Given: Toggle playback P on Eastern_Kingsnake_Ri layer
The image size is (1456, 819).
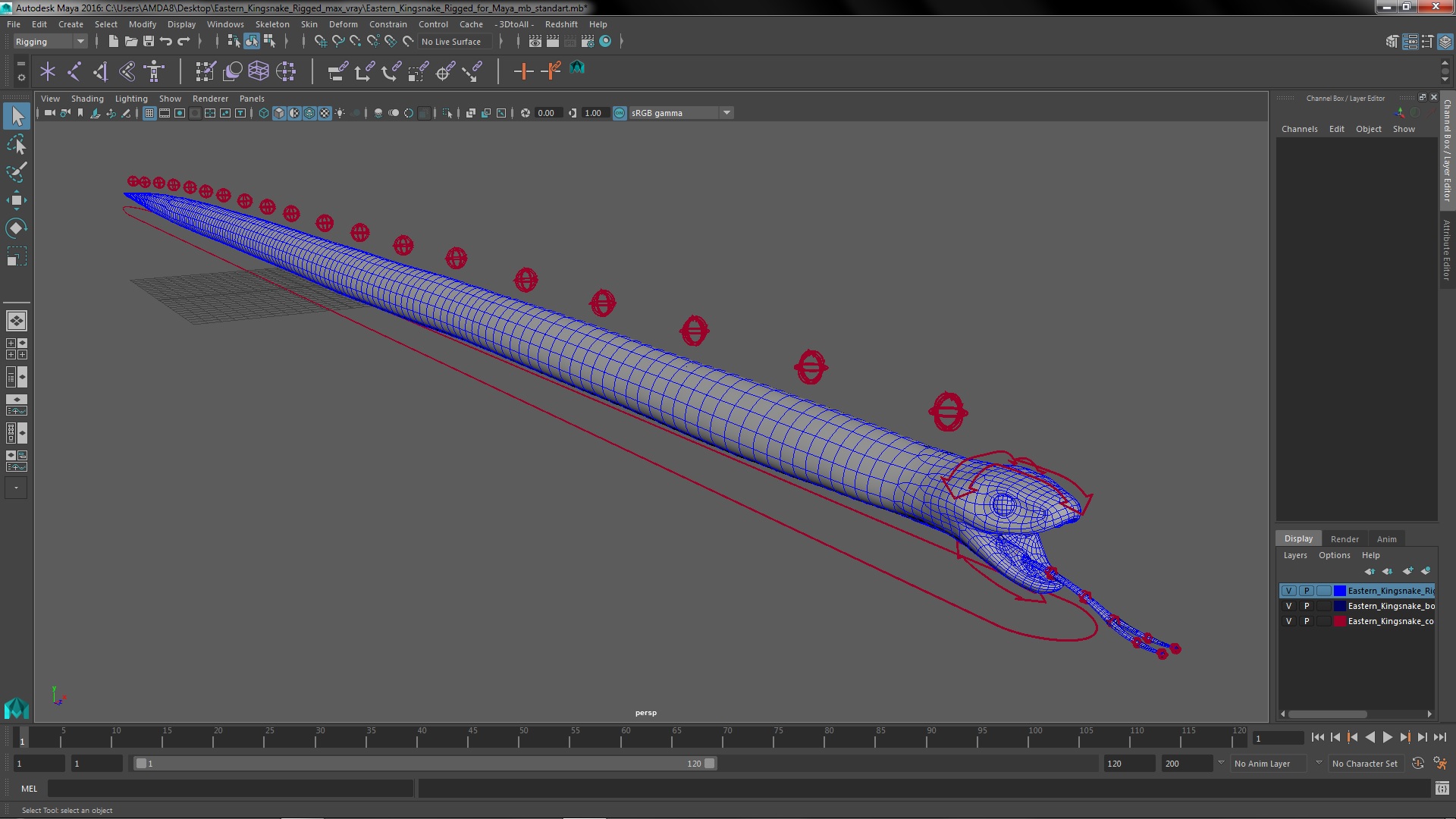Looking at the screenshot, I should [1306, 591].
